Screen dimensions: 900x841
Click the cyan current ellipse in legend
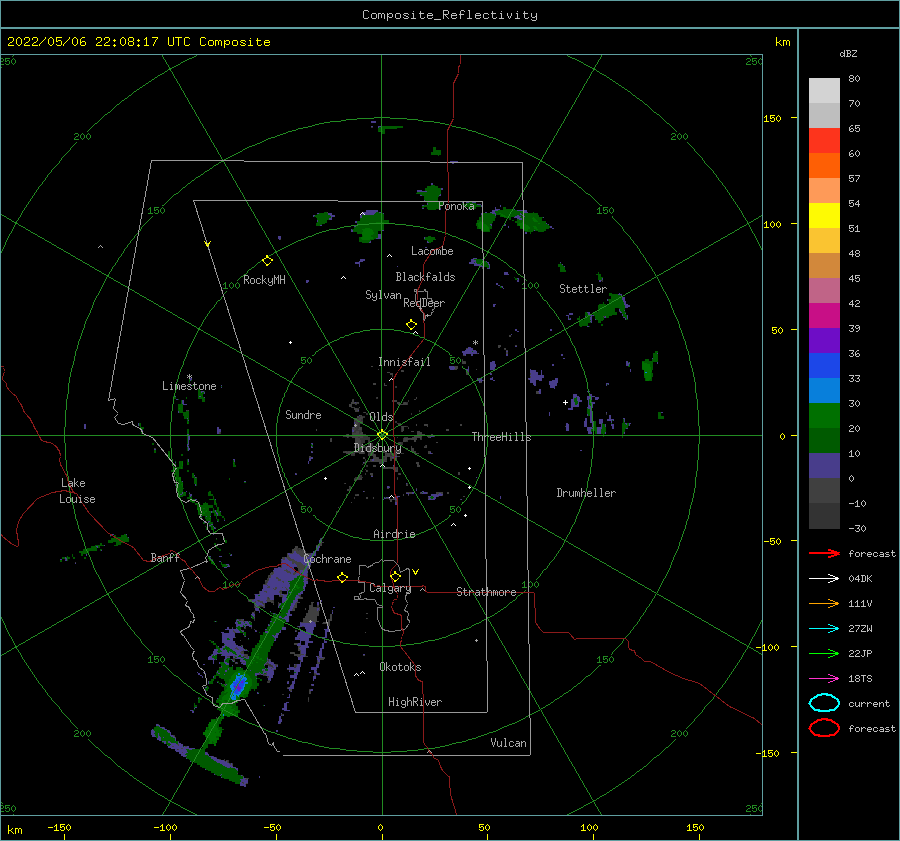click(824, 703)
